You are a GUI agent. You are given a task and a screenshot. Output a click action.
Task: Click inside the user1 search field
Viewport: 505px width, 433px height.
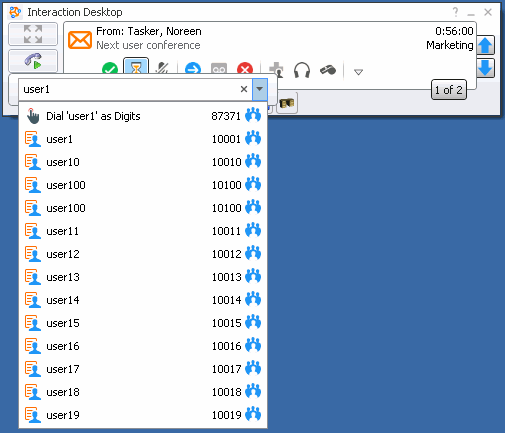pyautogui.click(x=129, y=89)
